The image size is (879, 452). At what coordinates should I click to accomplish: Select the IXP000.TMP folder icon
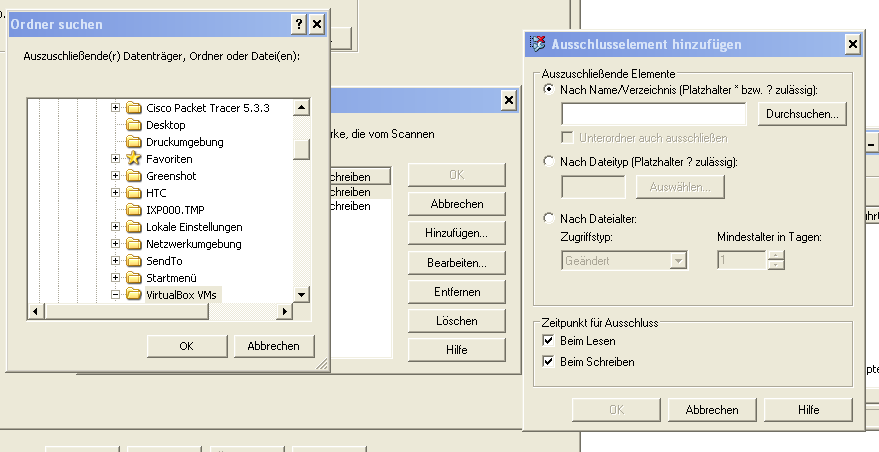133,210
